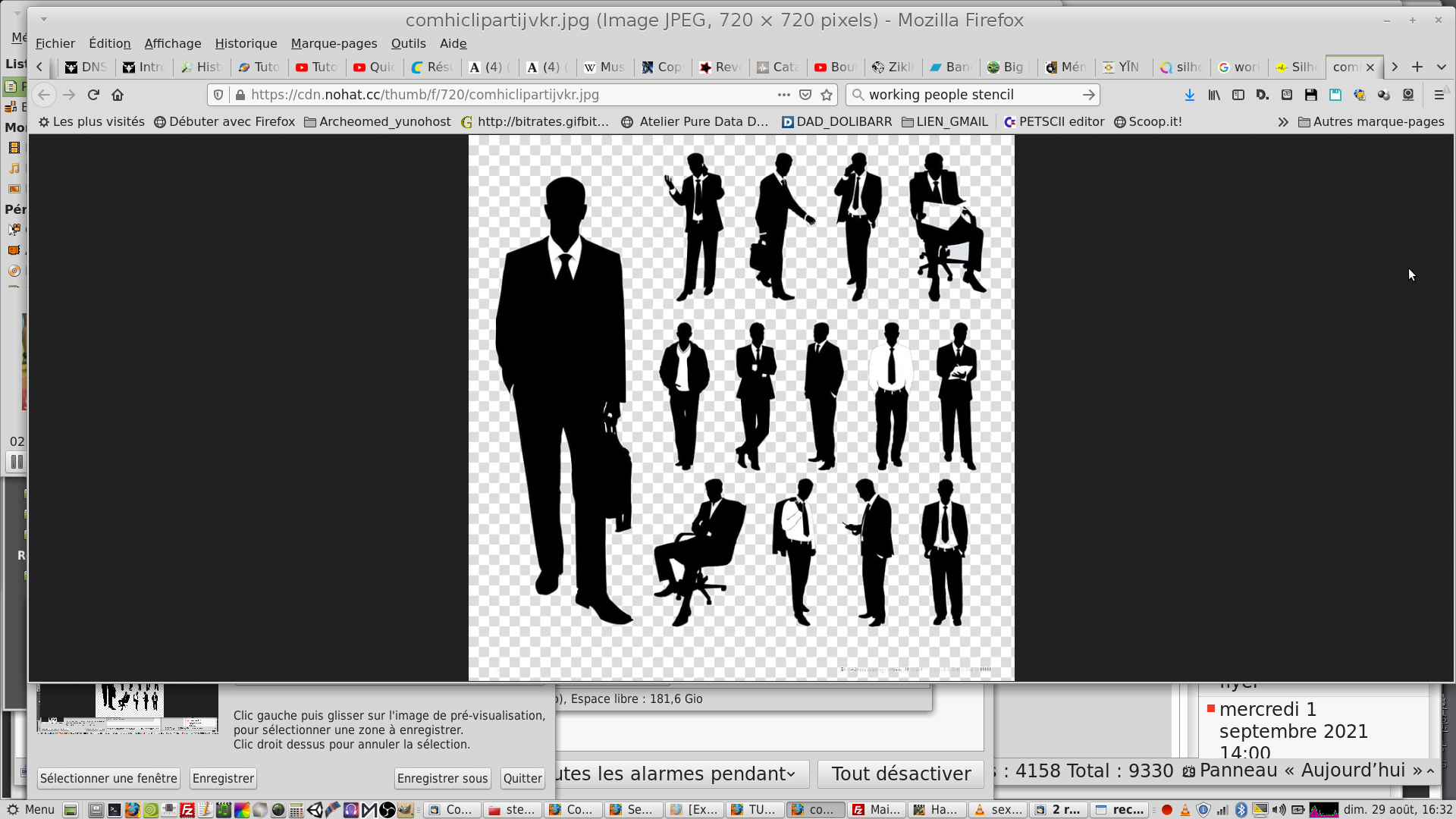Click the black floppy disk save icon

tap(1310, 95)
